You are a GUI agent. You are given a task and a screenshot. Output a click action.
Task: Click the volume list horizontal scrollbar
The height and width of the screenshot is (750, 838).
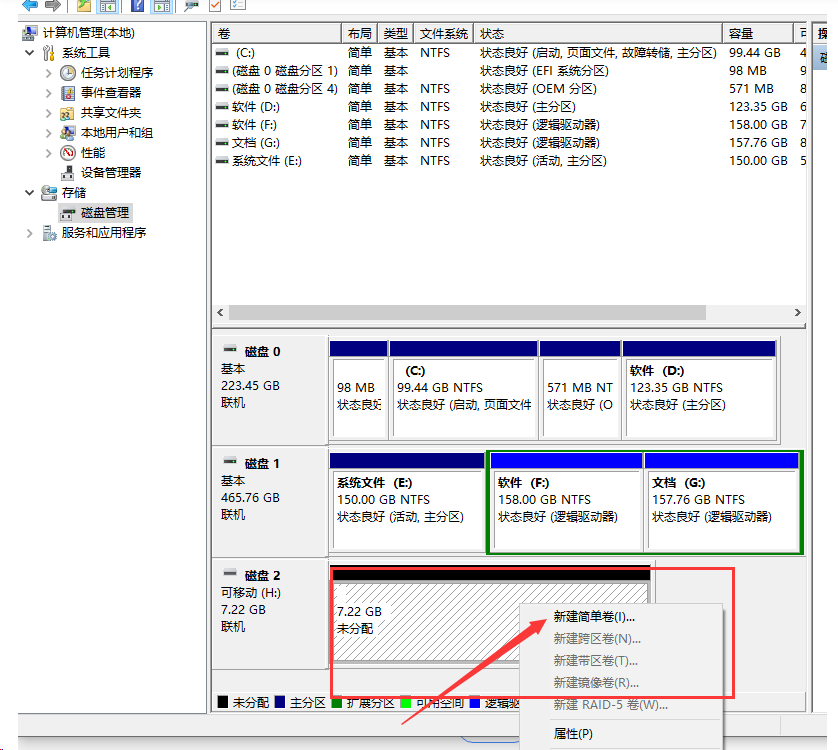[x=500, y=313]
